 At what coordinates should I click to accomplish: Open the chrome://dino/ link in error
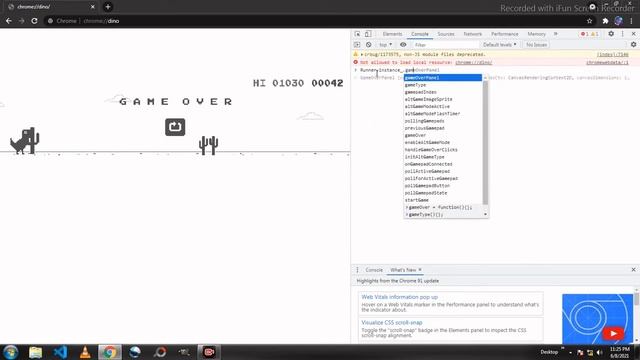coord(473,62)
